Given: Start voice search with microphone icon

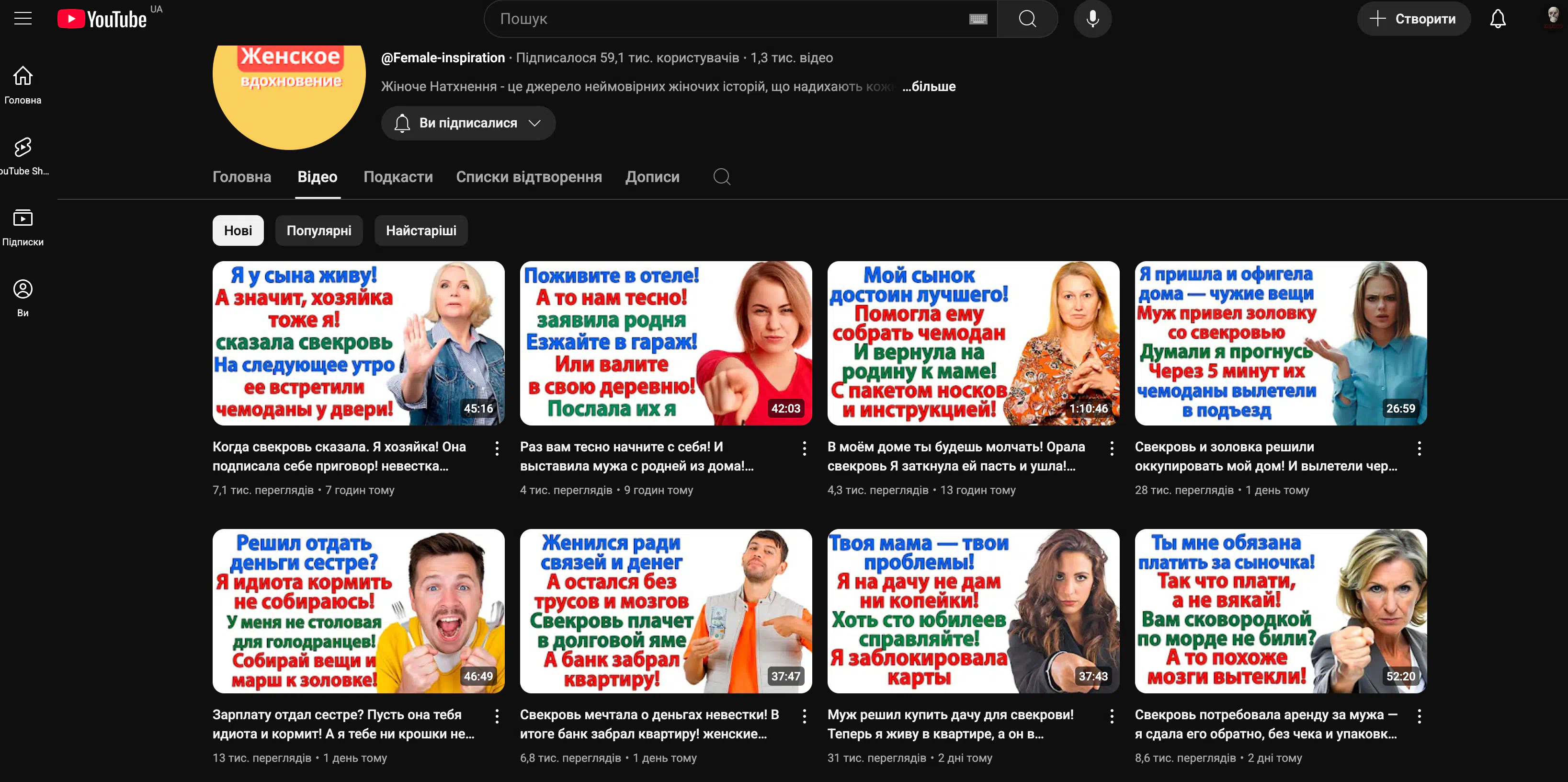Looking at the screenshot, I should 1092,19.
